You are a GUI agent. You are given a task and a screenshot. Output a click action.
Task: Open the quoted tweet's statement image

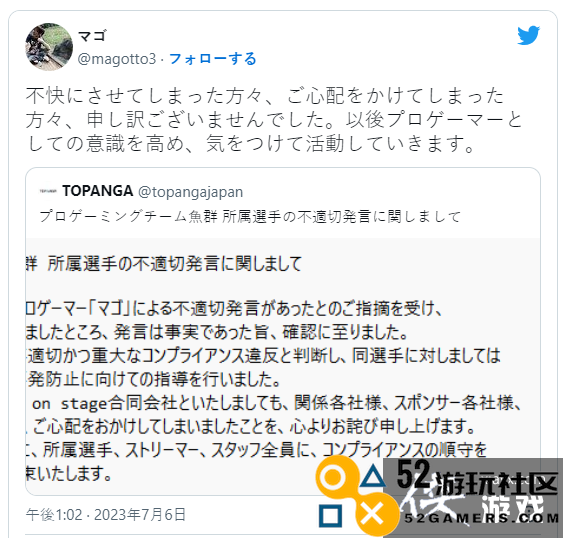pos(283,366)
